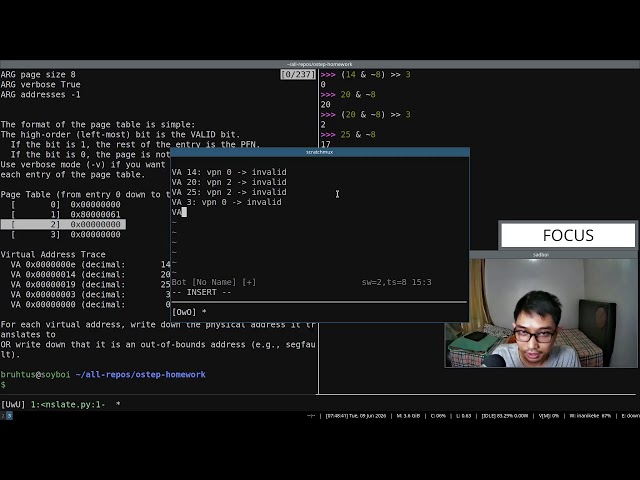Select the highlighted workspace 3 indicator
640x480 pixels.
(9, 416)
